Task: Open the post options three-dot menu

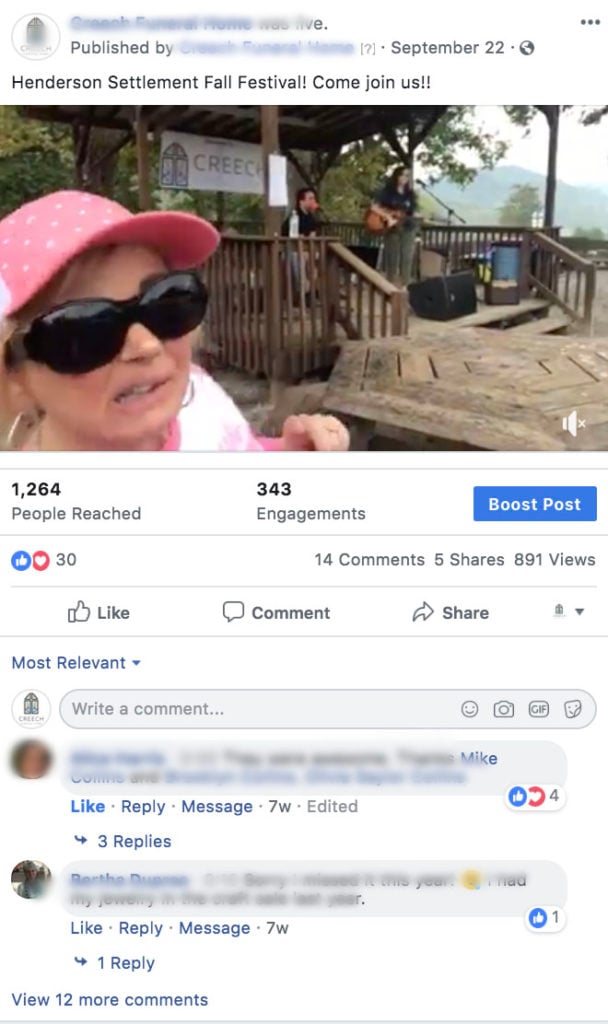Action: (590, 22)
